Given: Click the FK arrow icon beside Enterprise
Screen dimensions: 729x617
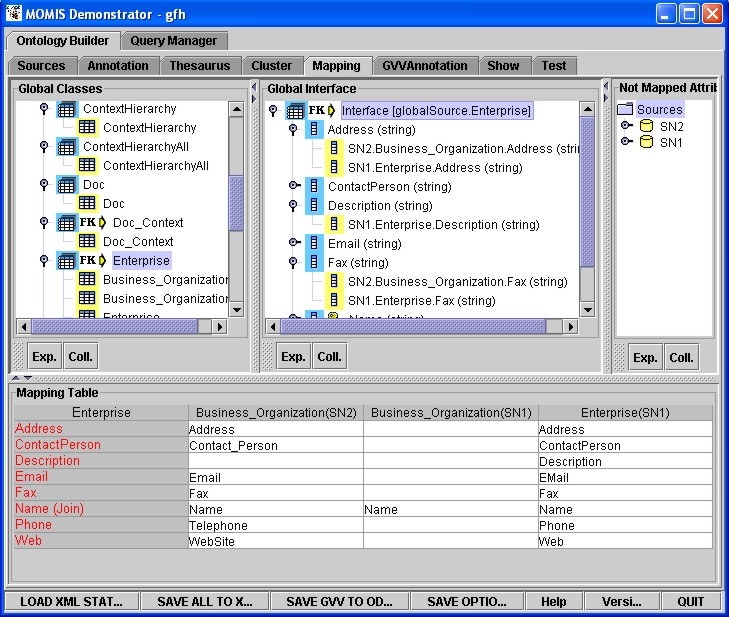Looking at the screenshot, I should coord(102,260).
